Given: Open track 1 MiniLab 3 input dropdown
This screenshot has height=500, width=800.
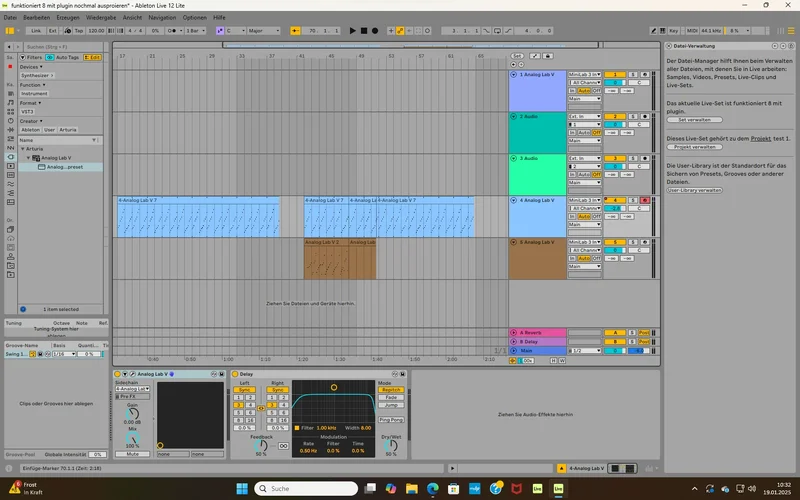Looking at the screenshot, I should point(585,74).
